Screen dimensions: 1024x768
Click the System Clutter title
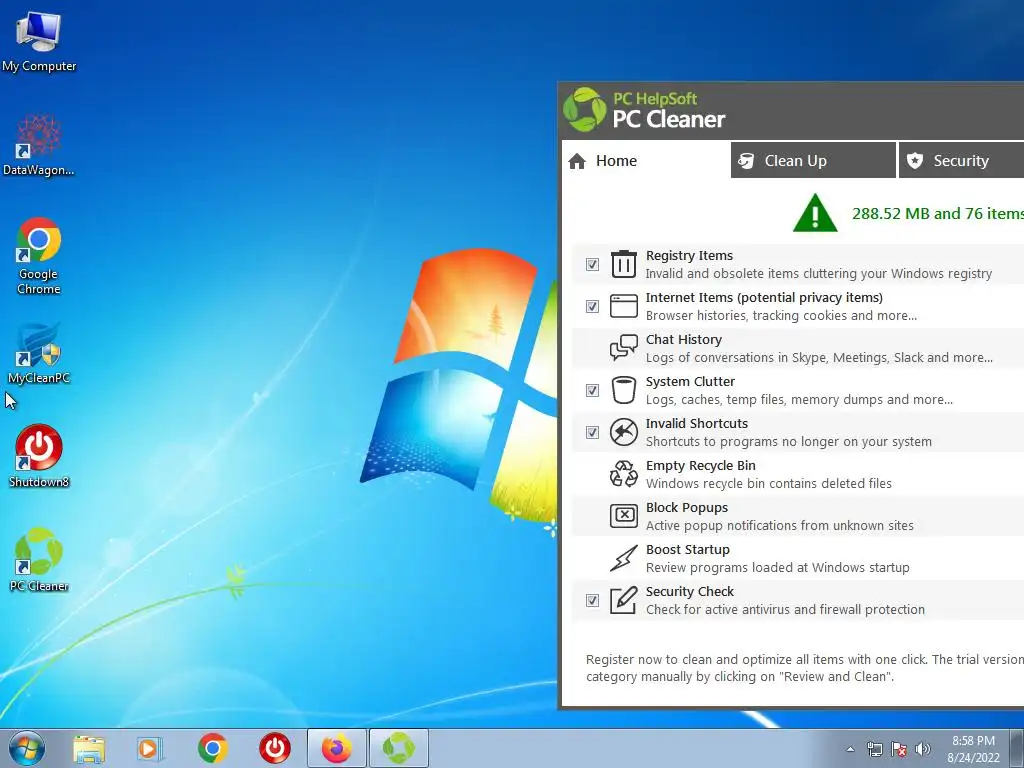(x=690, y=381)
